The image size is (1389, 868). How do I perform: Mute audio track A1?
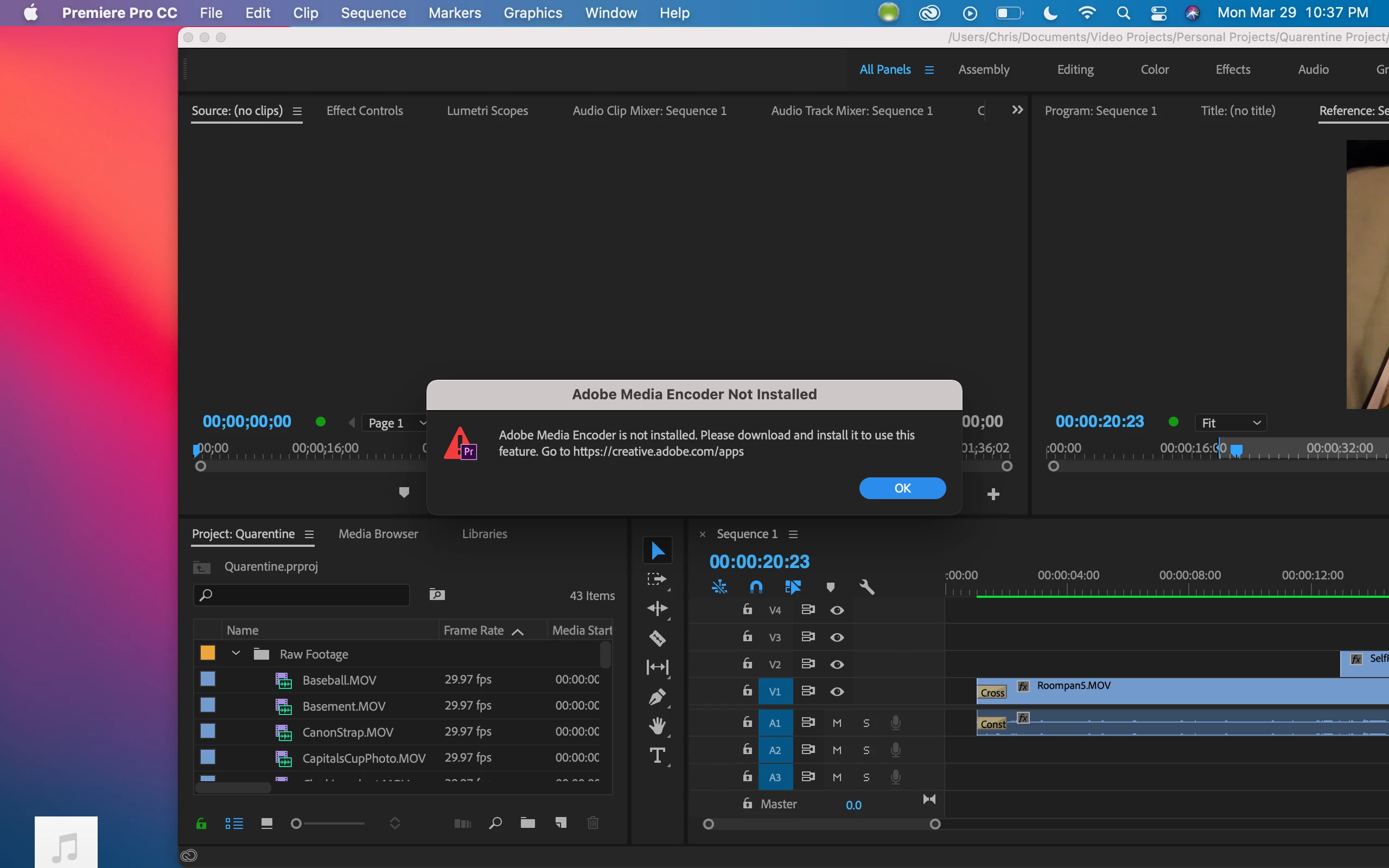837,723
